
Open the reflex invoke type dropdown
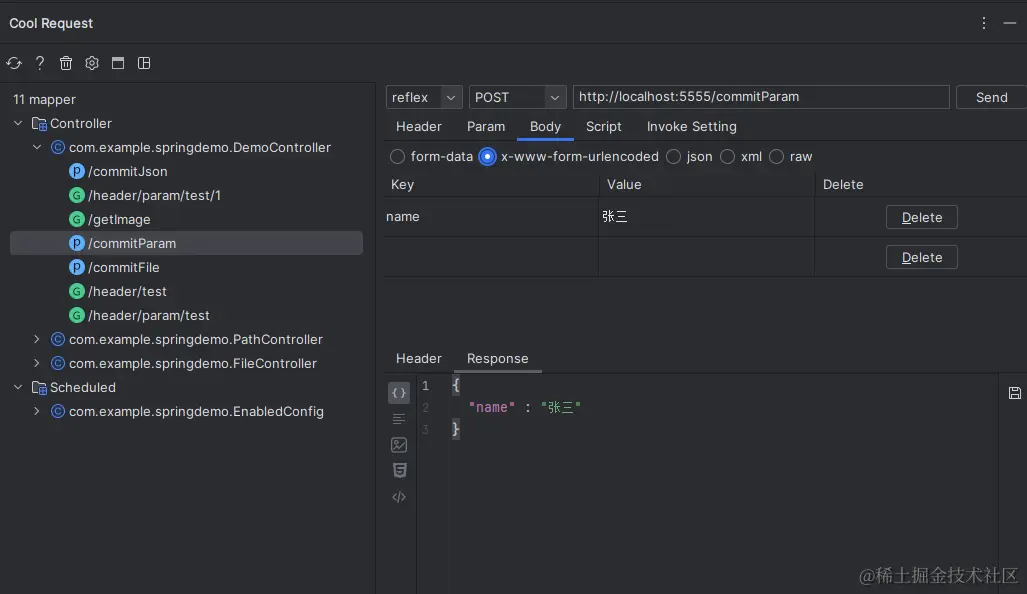(x=424, y=97)
